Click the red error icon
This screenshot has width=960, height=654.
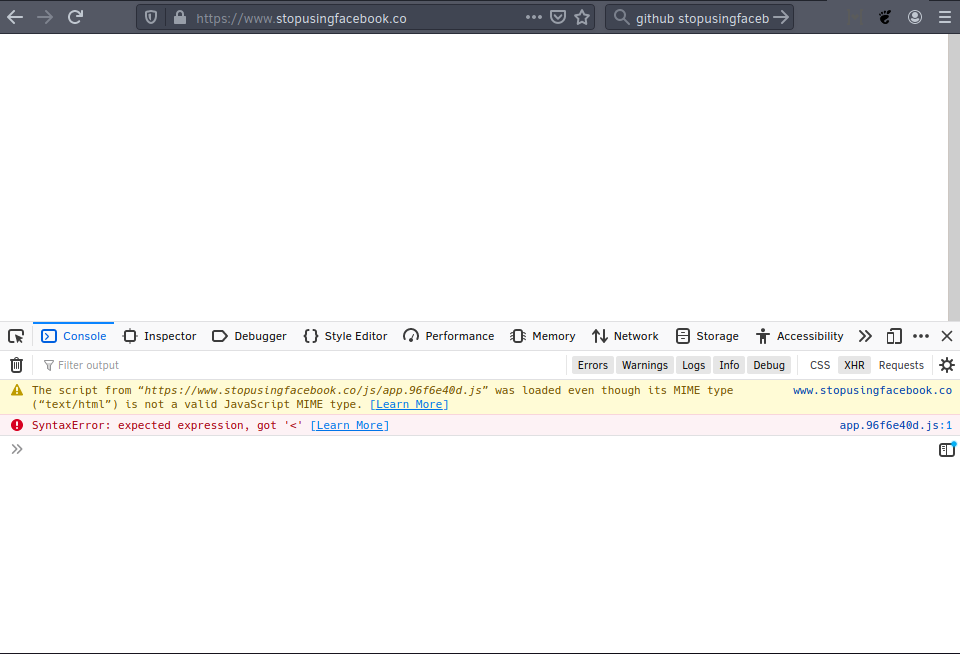(x=17, y=425)
